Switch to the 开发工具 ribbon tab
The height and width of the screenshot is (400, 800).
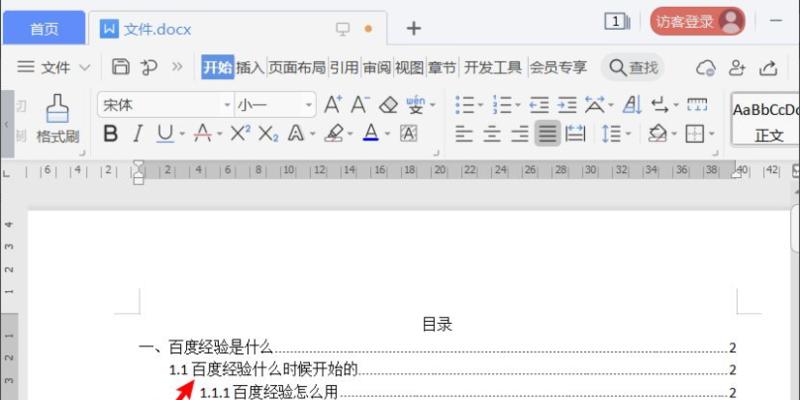pyautogui.click(x=493, y=67)
